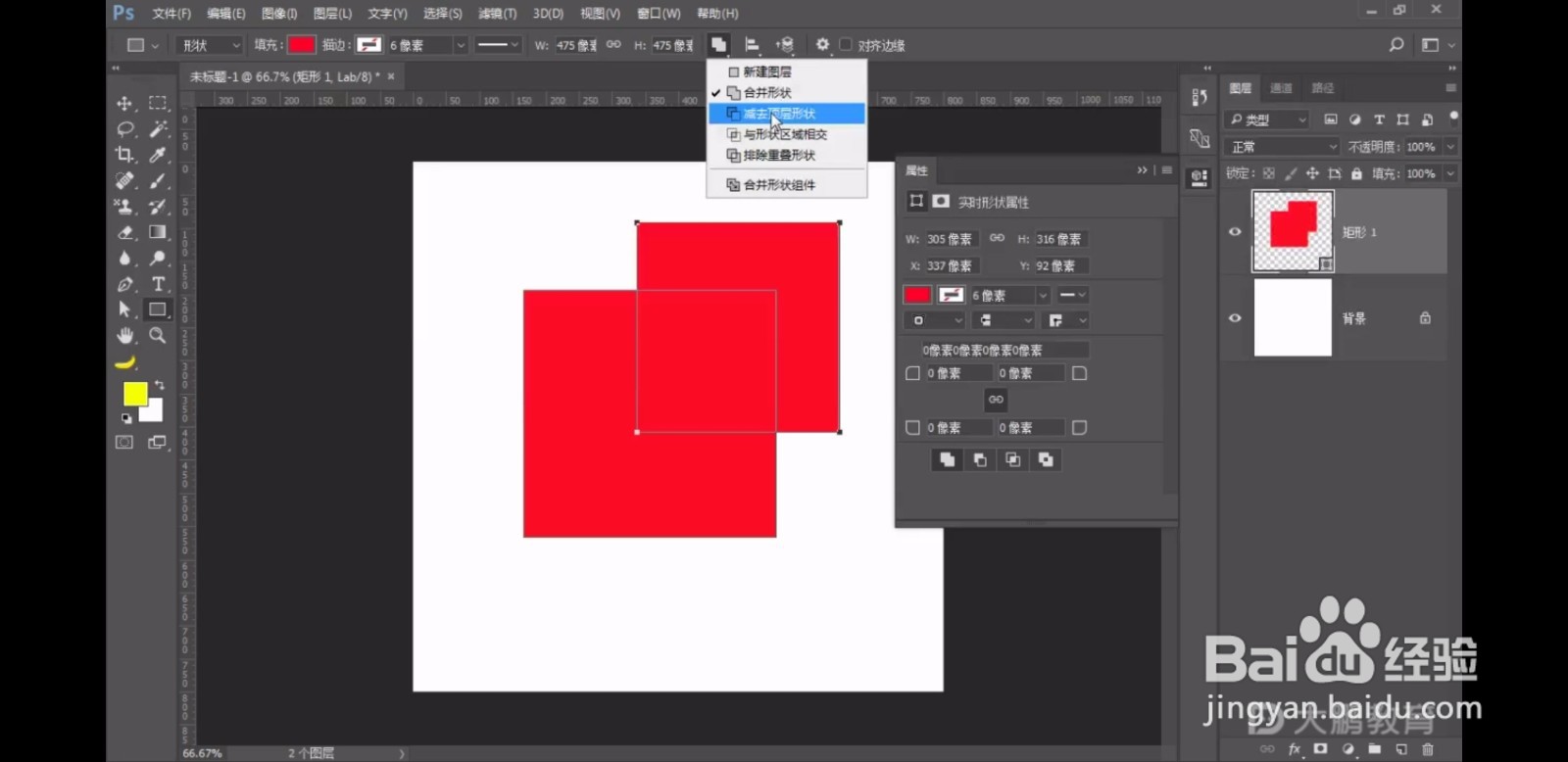Hide the 矩形 1 layer
Screen dimensions: 1568x762
pos(1235,232)
